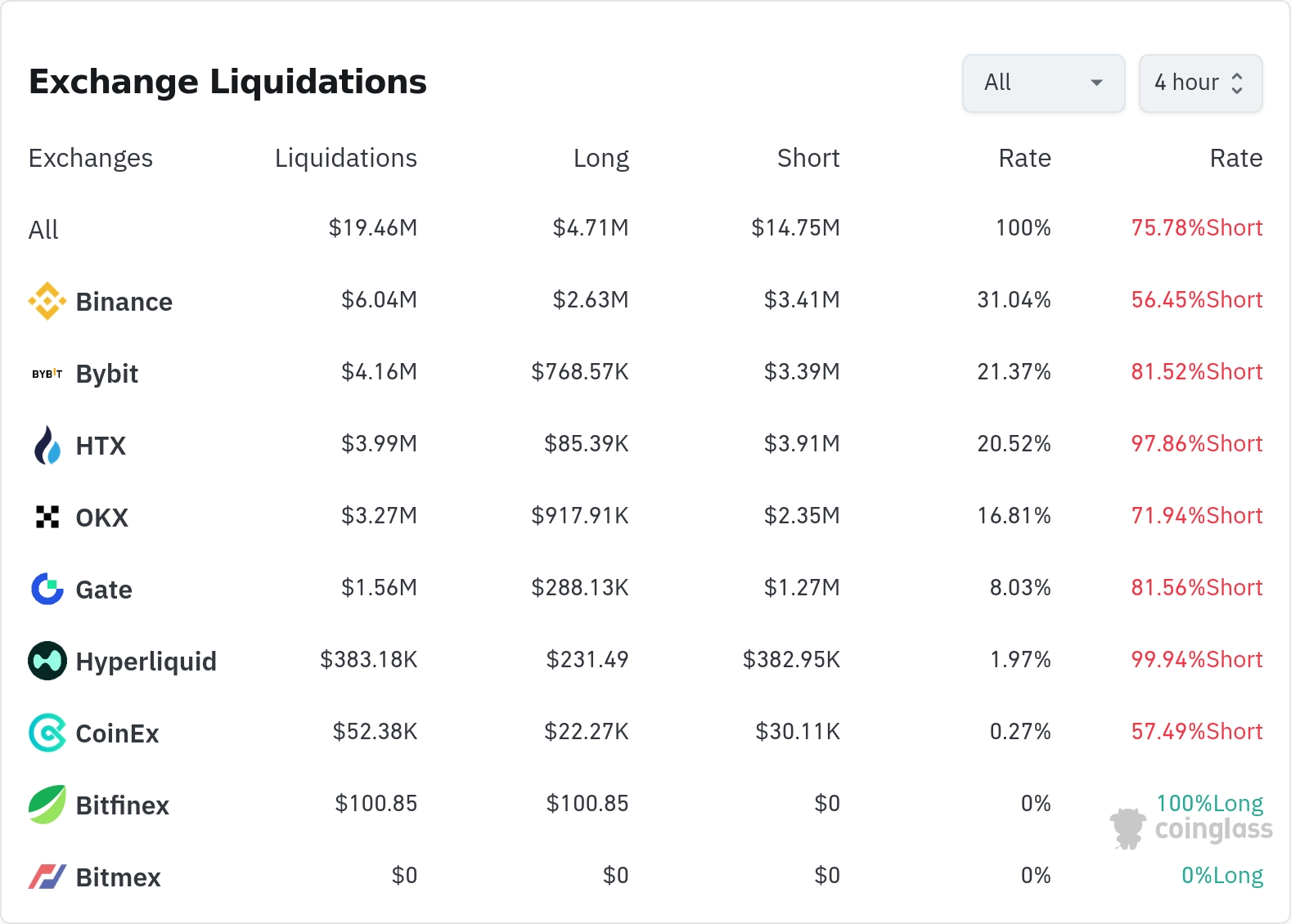1291x924 pixels.
Task: Click the Gate logo icon
Action: [x=47, y=589]
